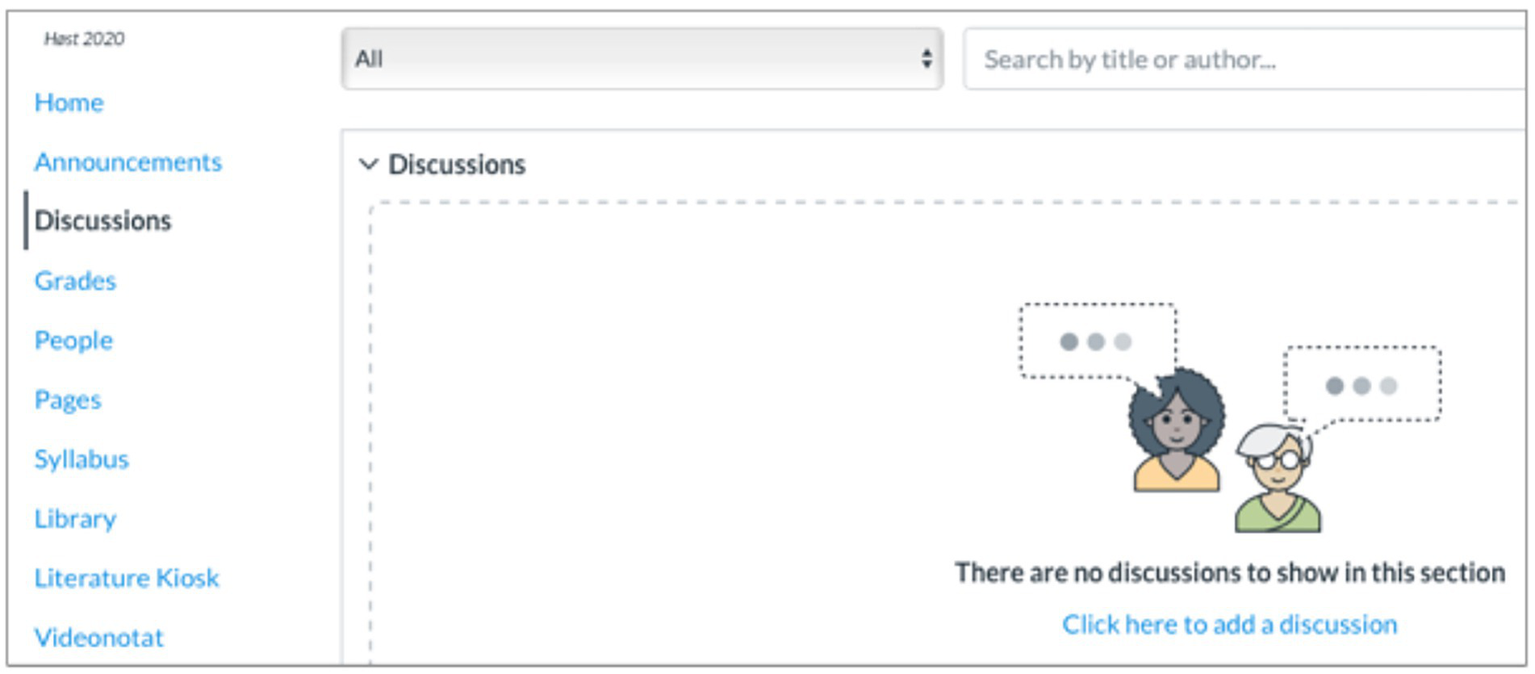Open the Library link
1535x674 pixels.
[x=75, y=519]
